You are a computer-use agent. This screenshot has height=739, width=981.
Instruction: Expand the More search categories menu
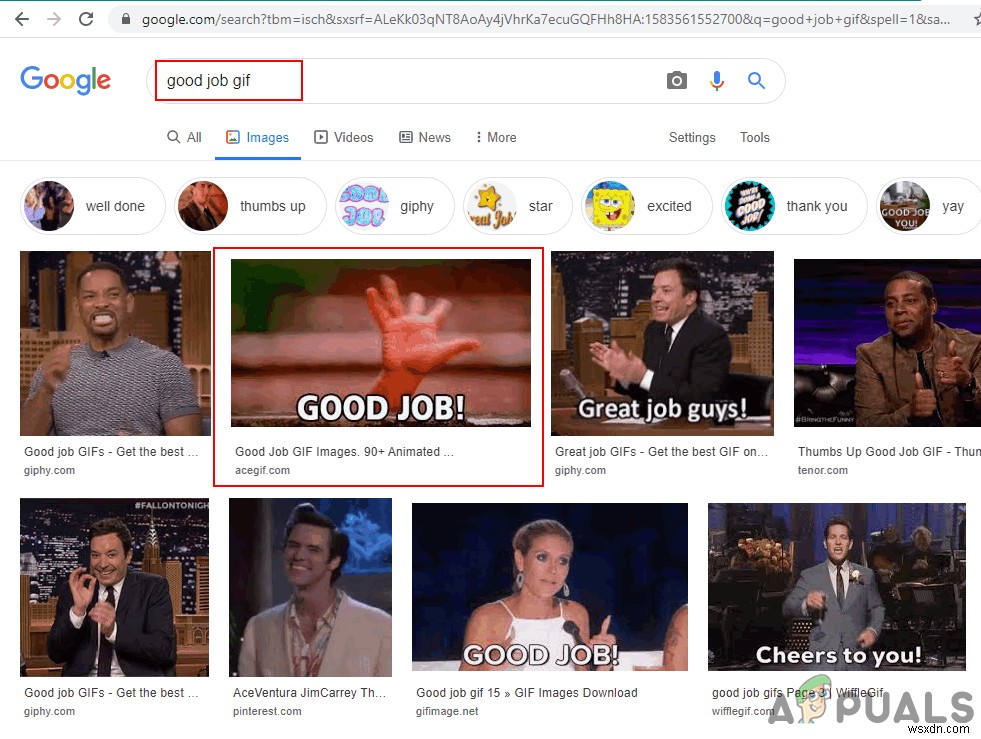point(495,137)
